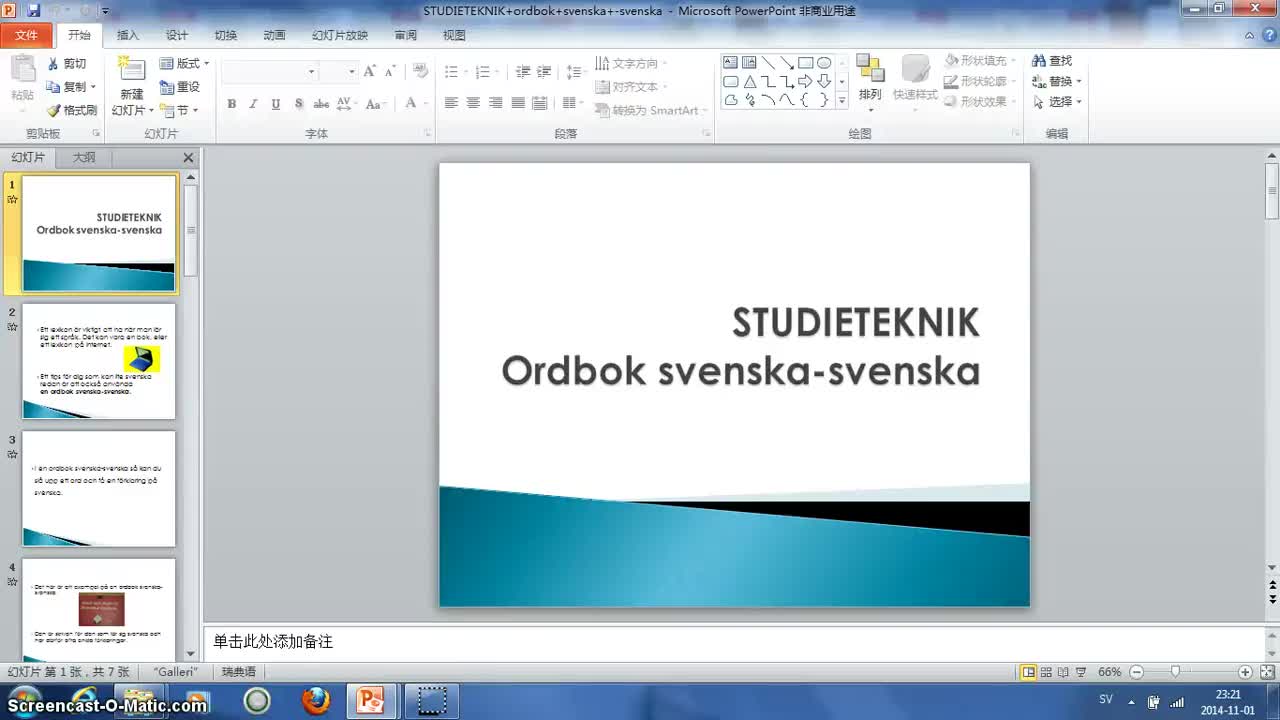
Task: Select the Oval shape in gallery
Action: (x=824, y=62)
